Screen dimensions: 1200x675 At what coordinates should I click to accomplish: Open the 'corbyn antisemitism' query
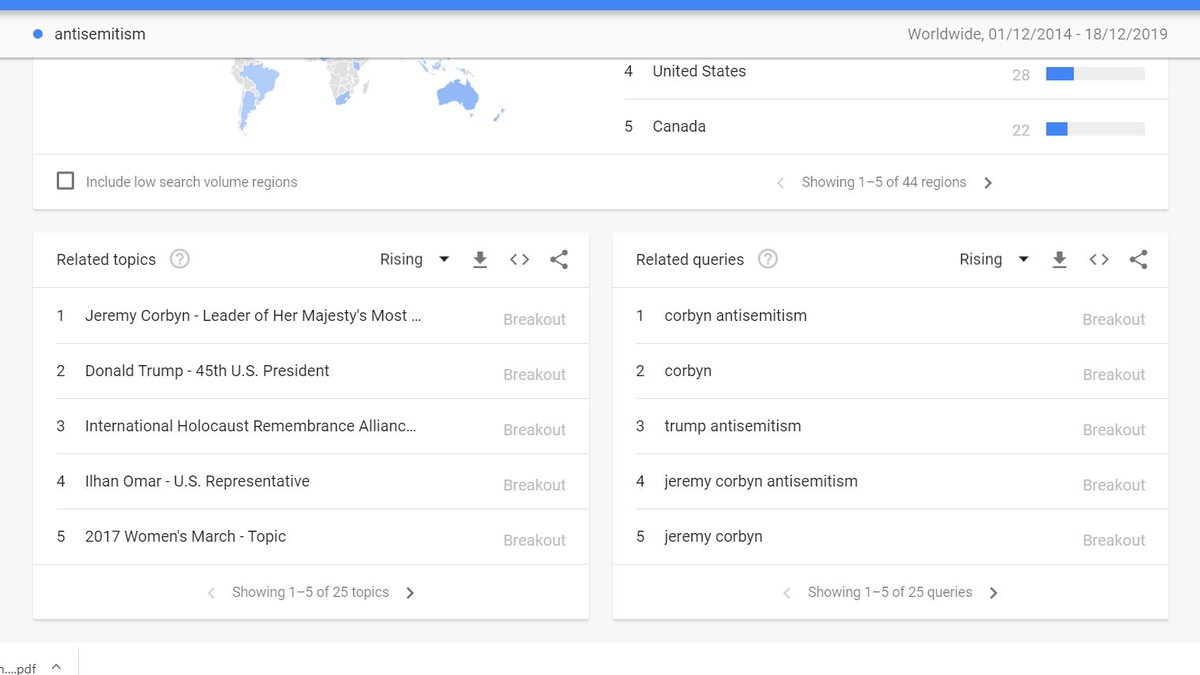735,316
